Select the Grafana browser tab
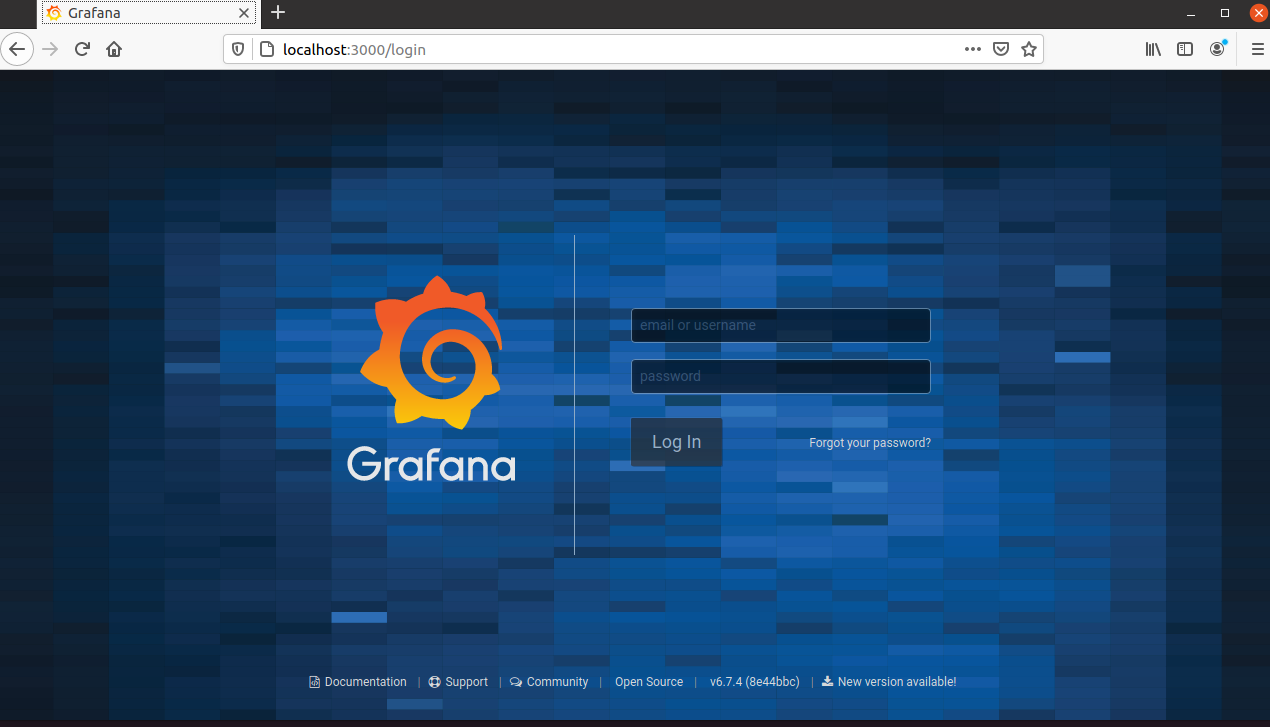Image resolution: width=1270 pixels, height=727 pixels. coord(148,13)
